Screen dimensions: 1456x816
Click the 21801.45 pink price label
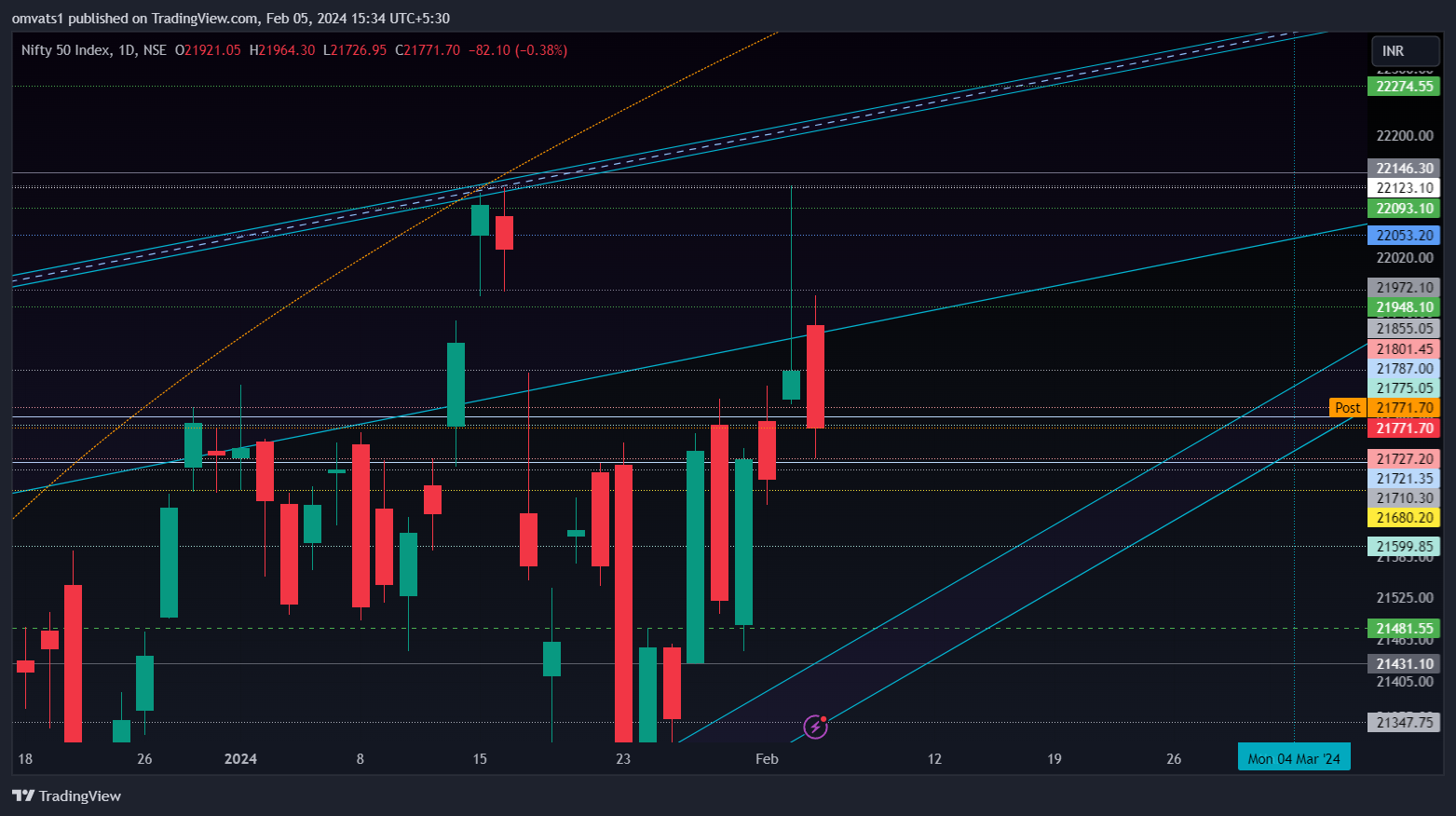point(1404,349)
